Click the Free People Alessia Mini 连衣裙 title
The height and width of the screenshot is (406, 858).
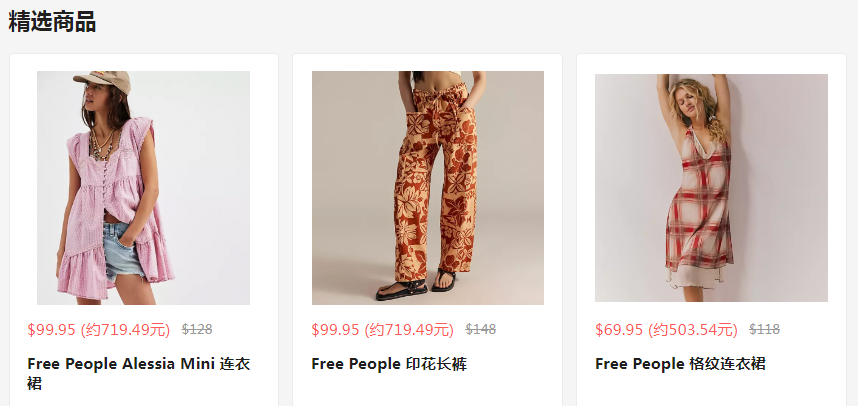[x=138, y=373]
